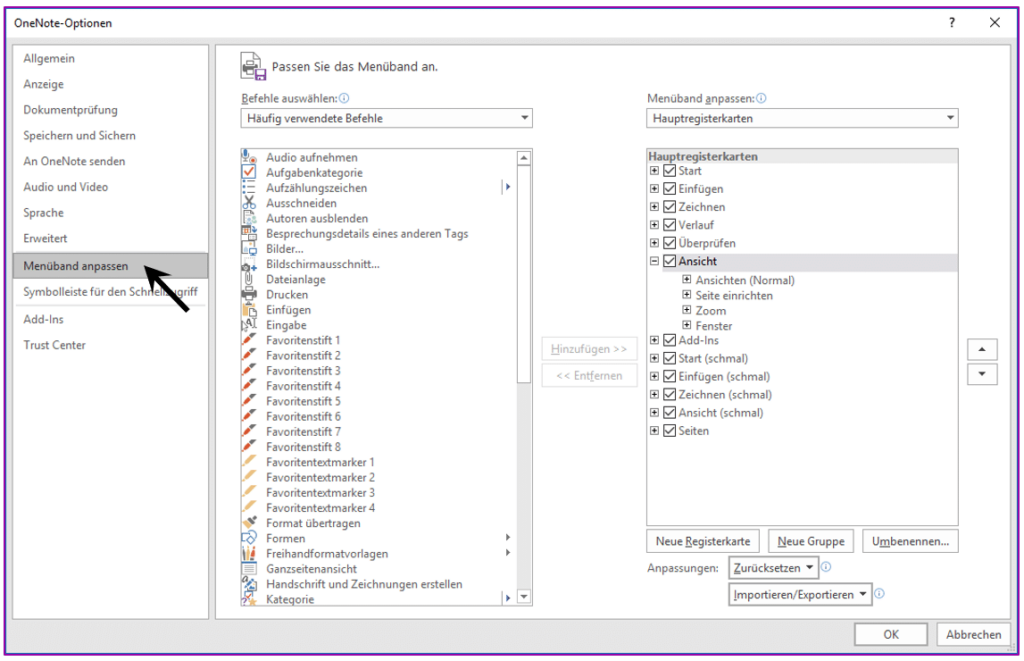This screenshot has width=1024, height=661.
Task: Click the Abbrechen button
Action: [973, 634]
